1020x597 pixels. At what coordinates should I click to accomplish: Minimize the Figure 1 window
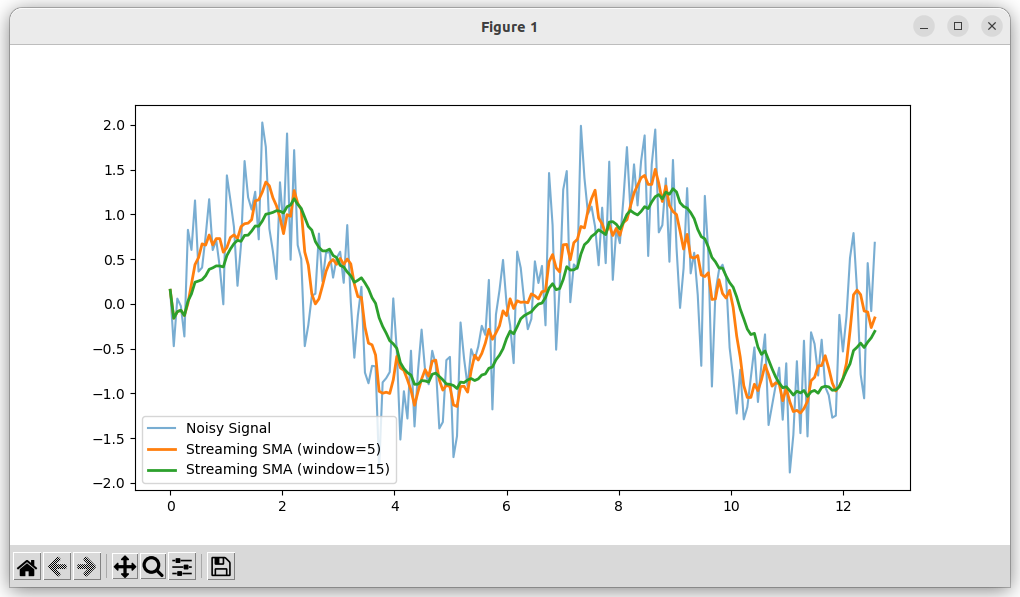pyautogui.click(x=924, y=27)
